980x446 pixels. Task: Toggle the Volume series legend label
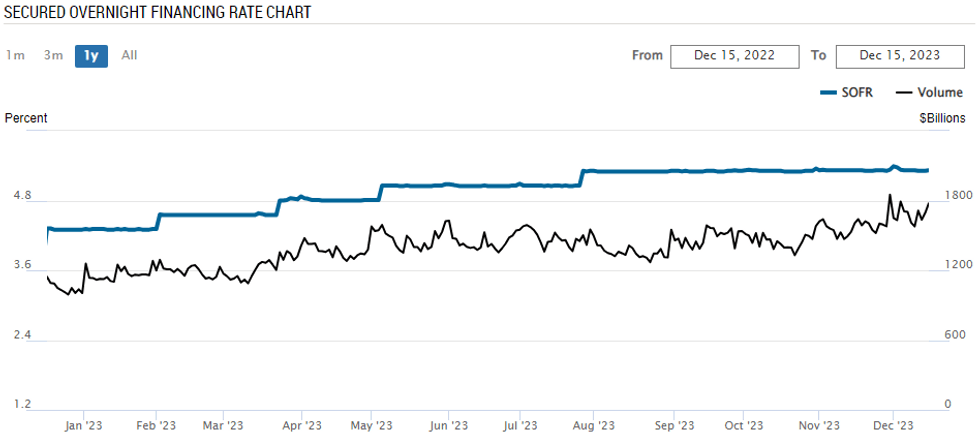(940, 93)
